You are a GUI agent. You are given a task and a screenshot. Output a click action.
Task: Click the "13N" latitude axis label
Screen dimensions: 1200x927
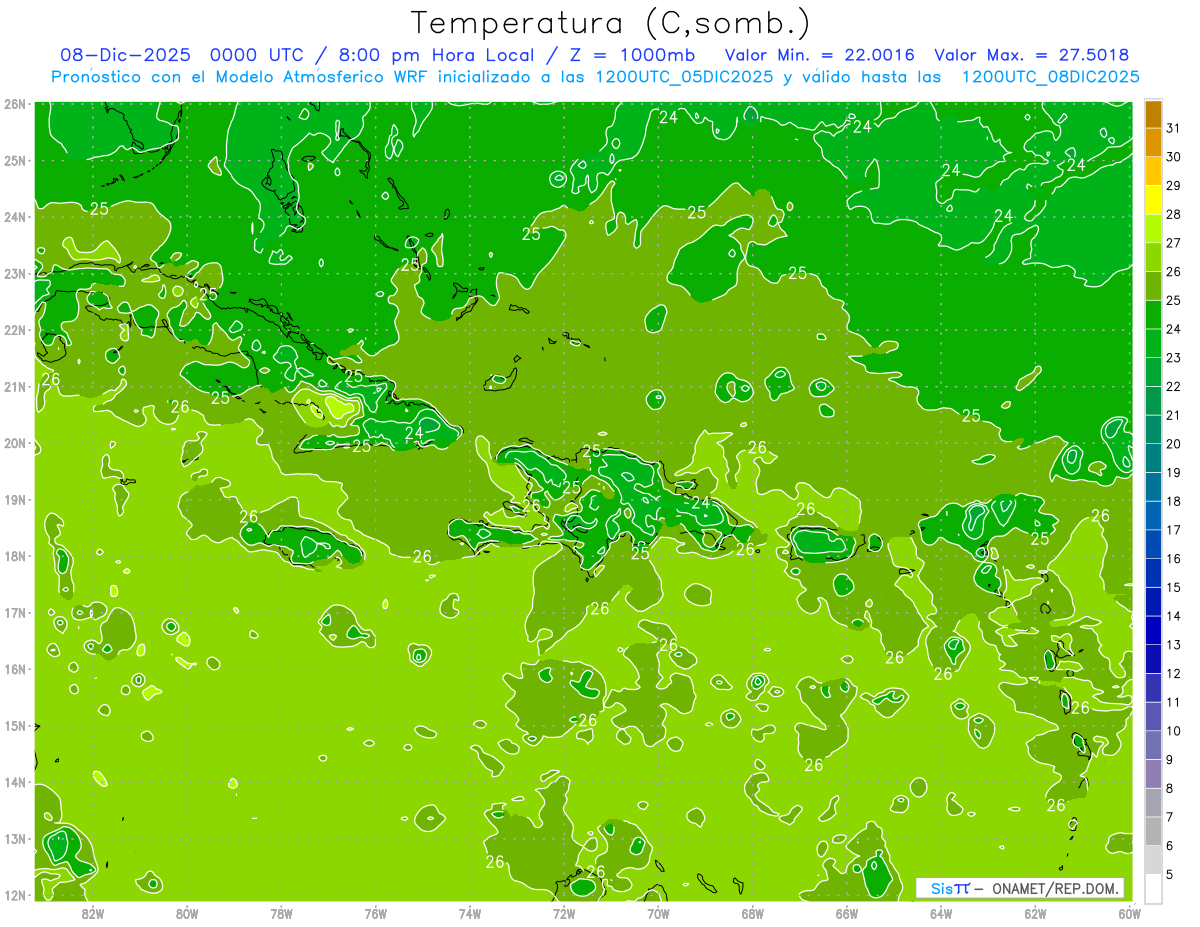click(x=15, y=839)
